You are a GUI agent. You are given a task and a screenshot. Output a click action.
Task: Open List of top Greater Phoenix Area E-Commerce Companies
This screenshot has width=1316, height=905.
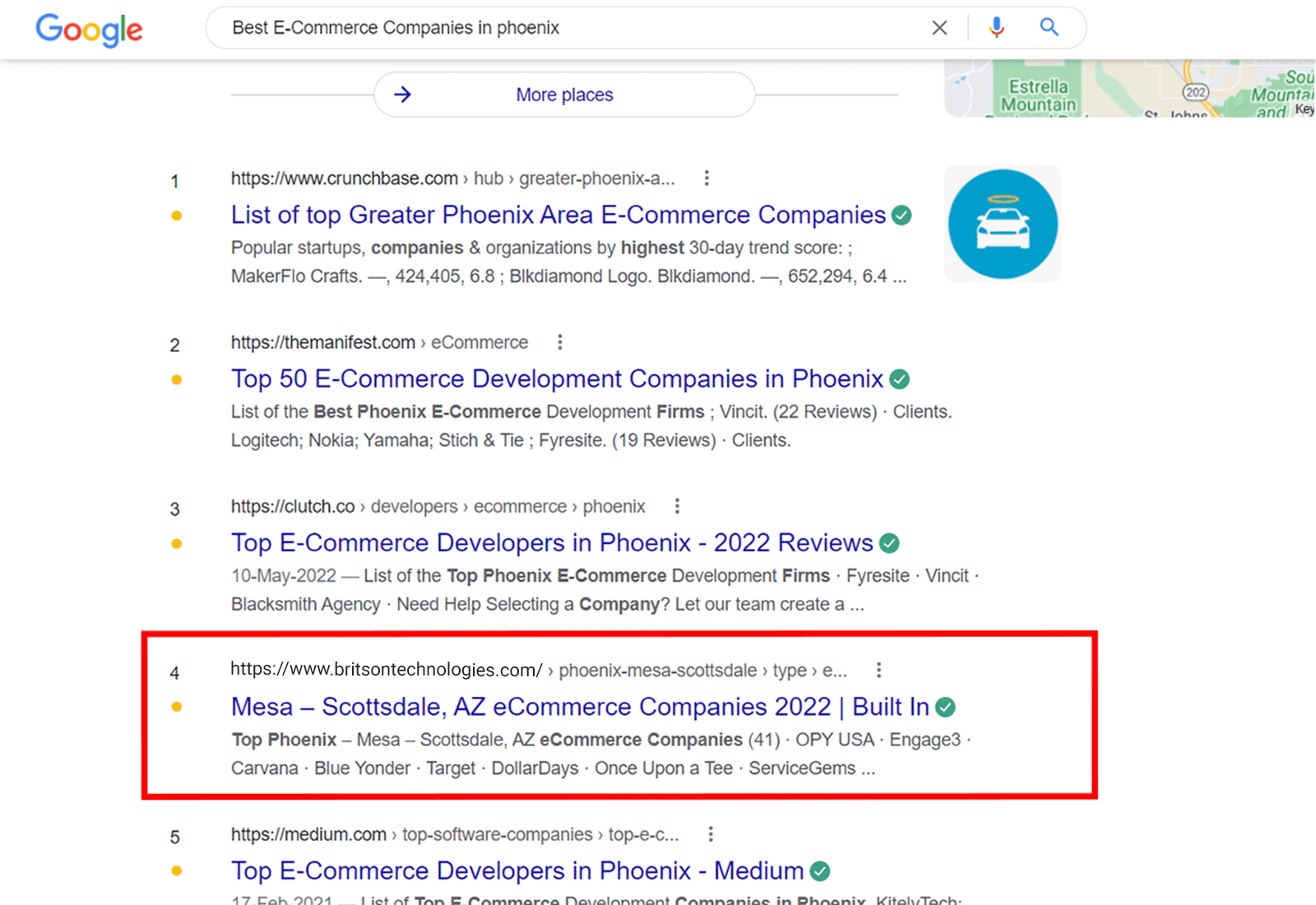click(x=558, y=215)
